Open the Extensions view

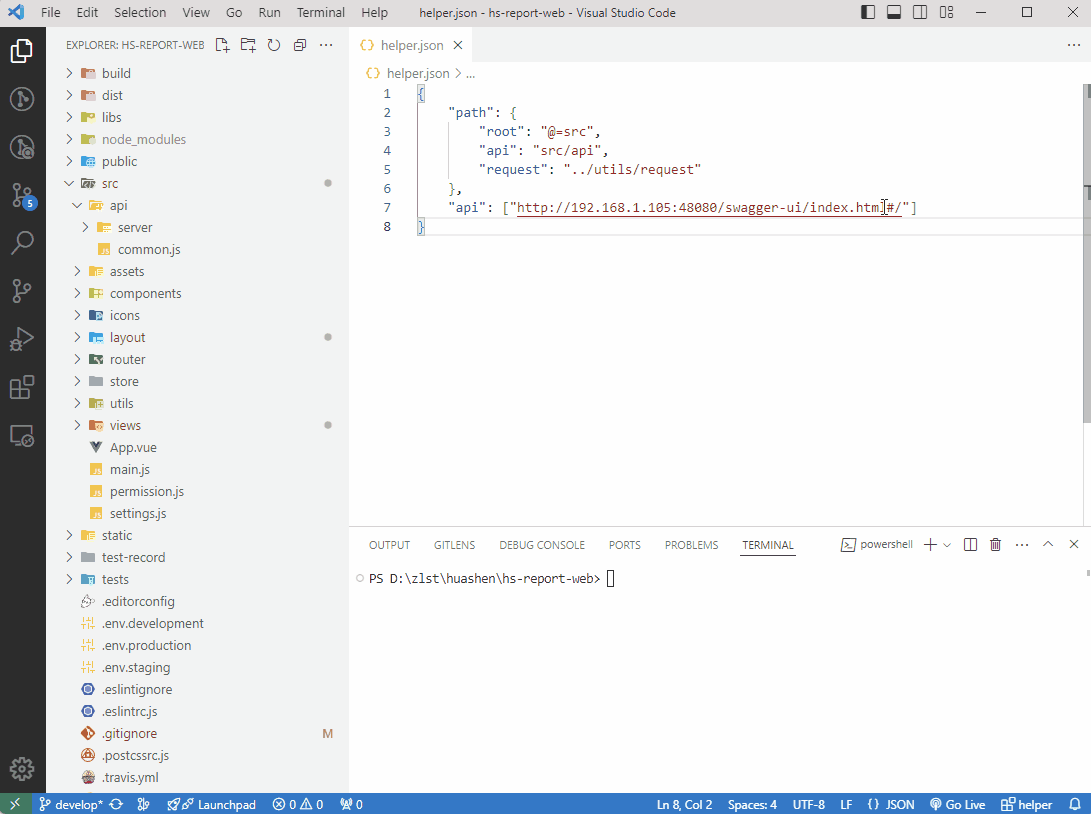tap(22, 388)
